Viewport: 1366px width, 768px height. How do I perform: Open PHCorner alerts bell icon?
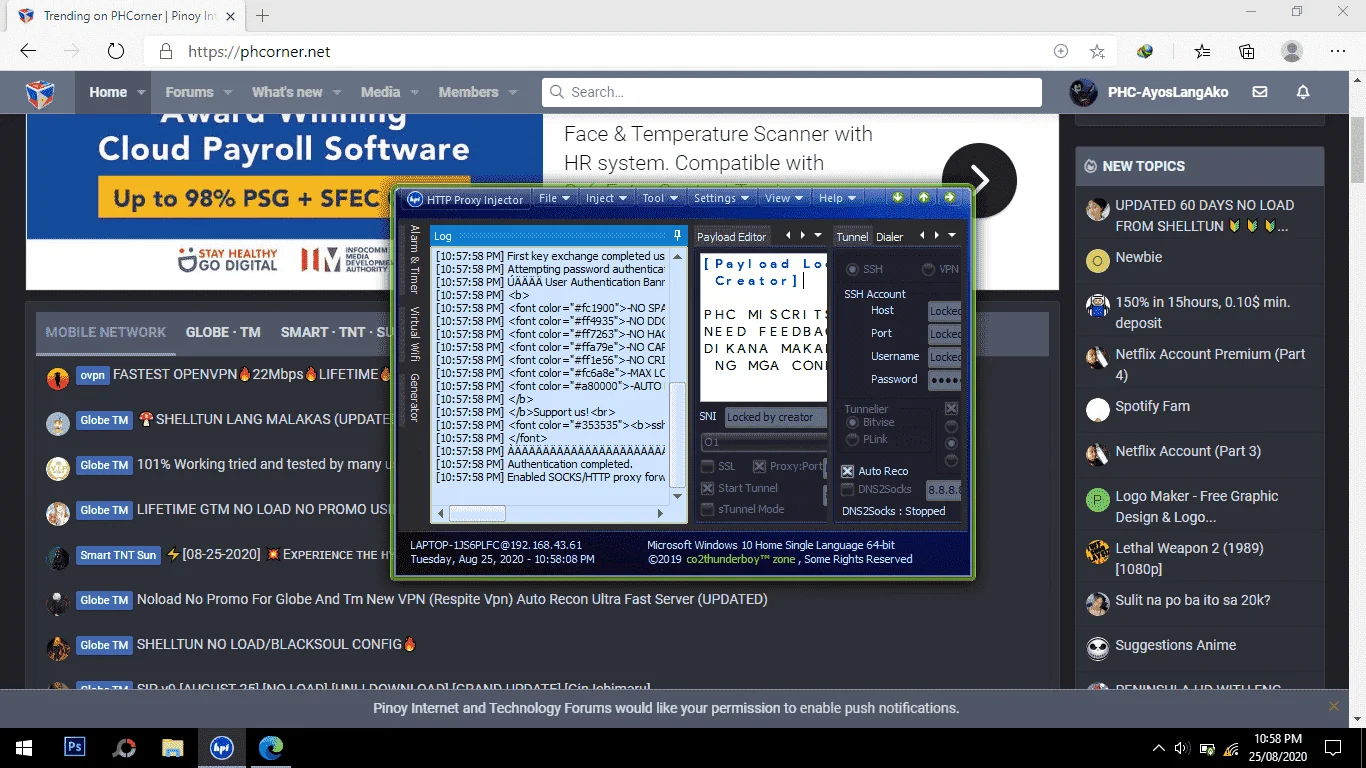tap(1303, 92)
